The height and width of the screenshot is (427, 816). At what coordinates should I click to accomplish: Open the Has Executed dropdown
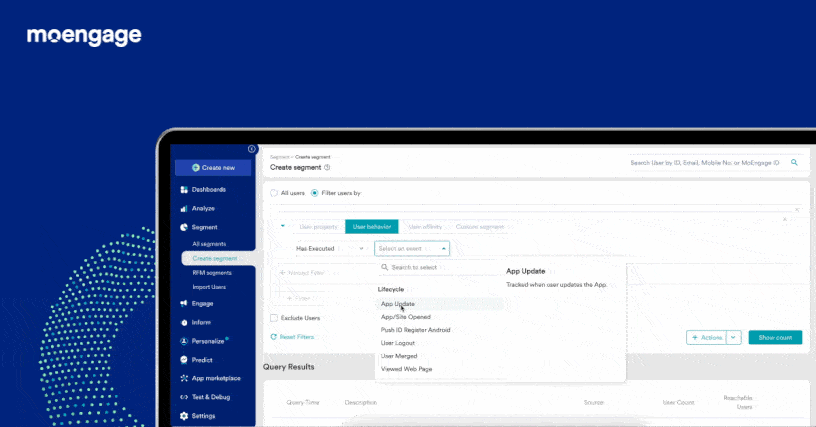point(329,249)
